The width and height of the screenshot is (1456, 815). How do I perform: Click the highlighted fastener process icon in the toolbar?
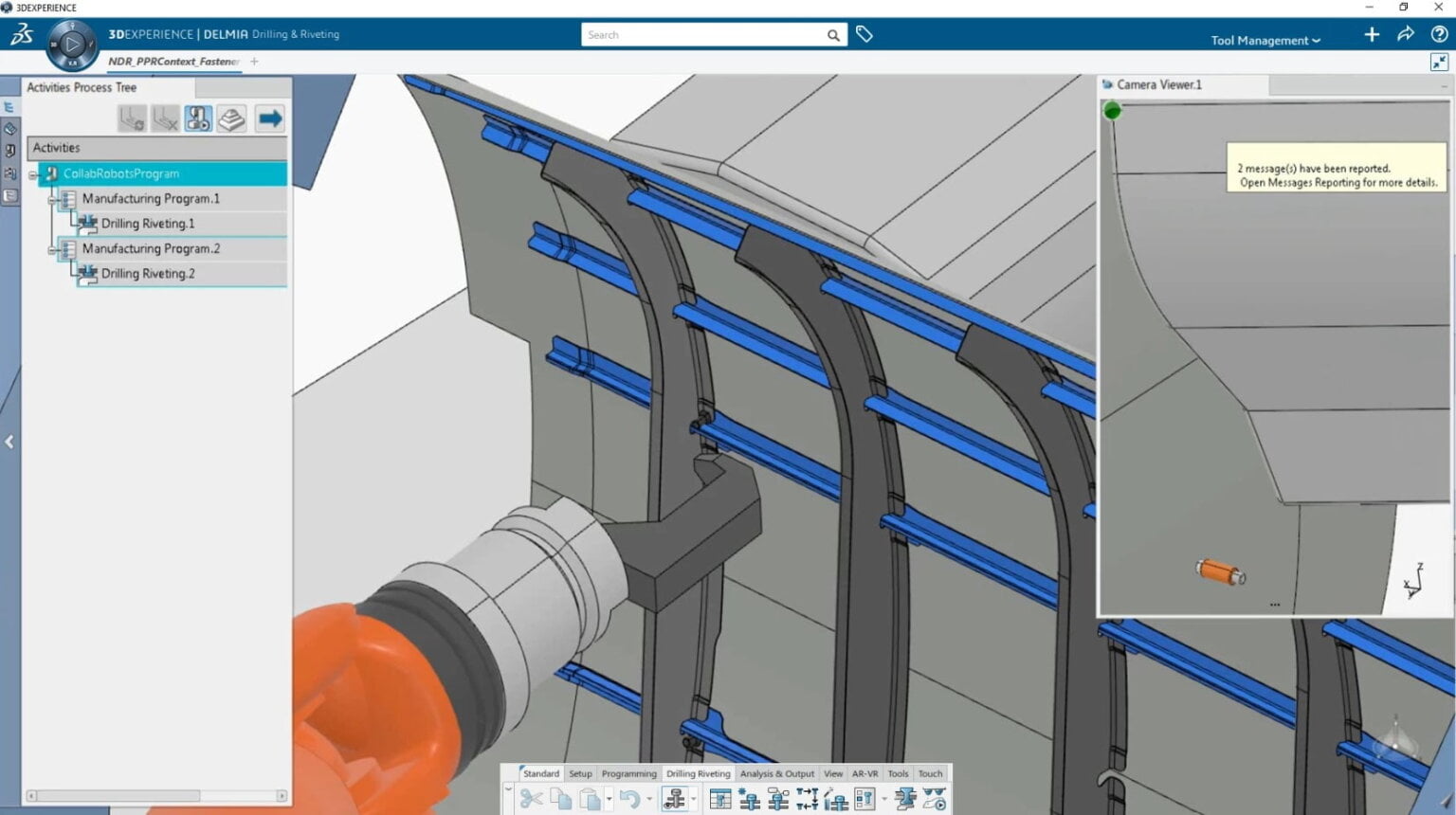pyautogui.click(x=677, y=799)
